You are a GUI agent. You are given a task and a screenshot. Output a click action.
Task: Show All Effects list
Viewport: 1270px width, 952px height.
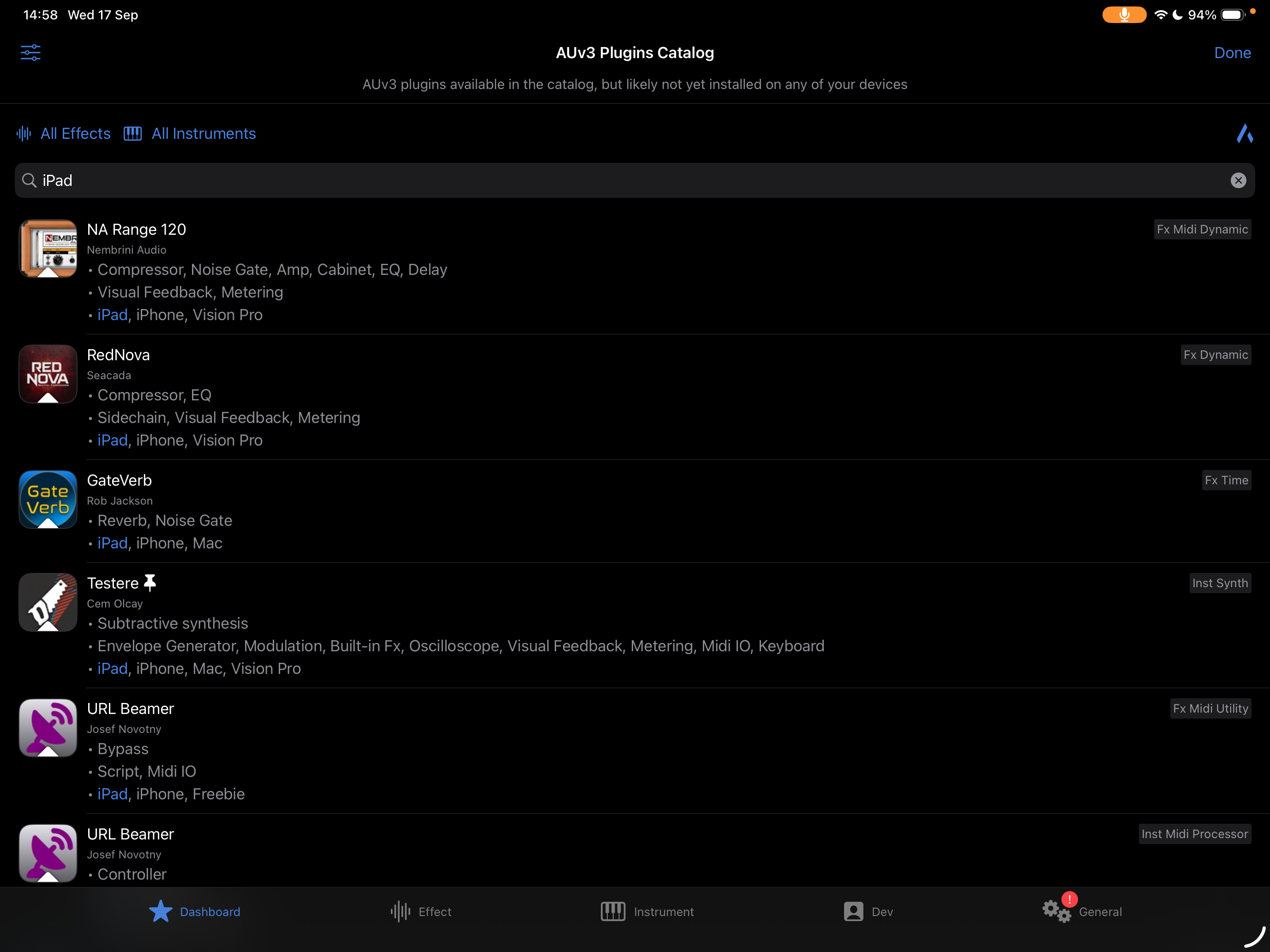[x=64, y=134]
